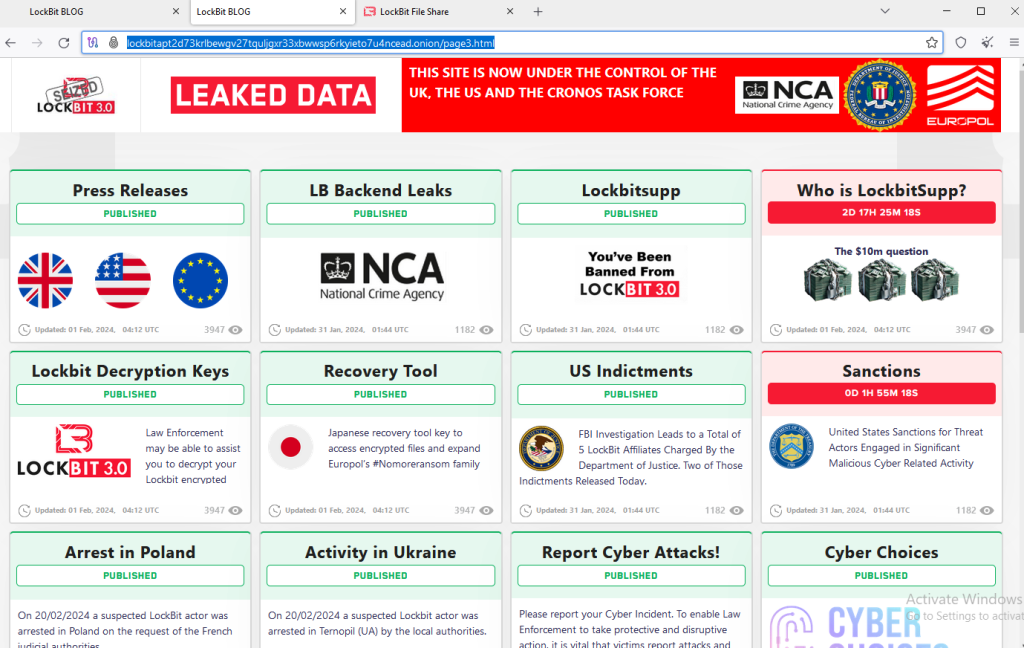Click the seized LockBit 3.0 logo
The image size is (1024, 648).
[76, 95]
